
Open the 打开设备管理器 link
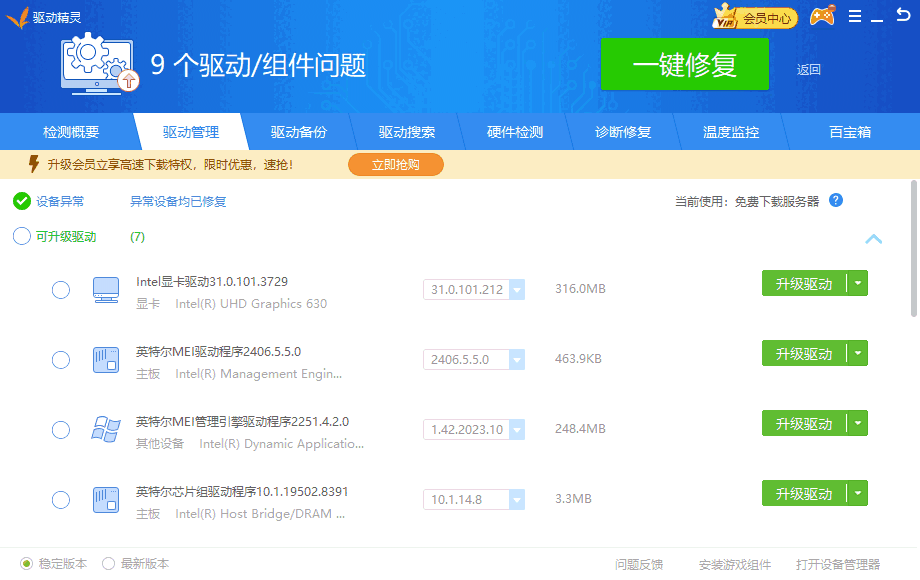pos(838,565)
